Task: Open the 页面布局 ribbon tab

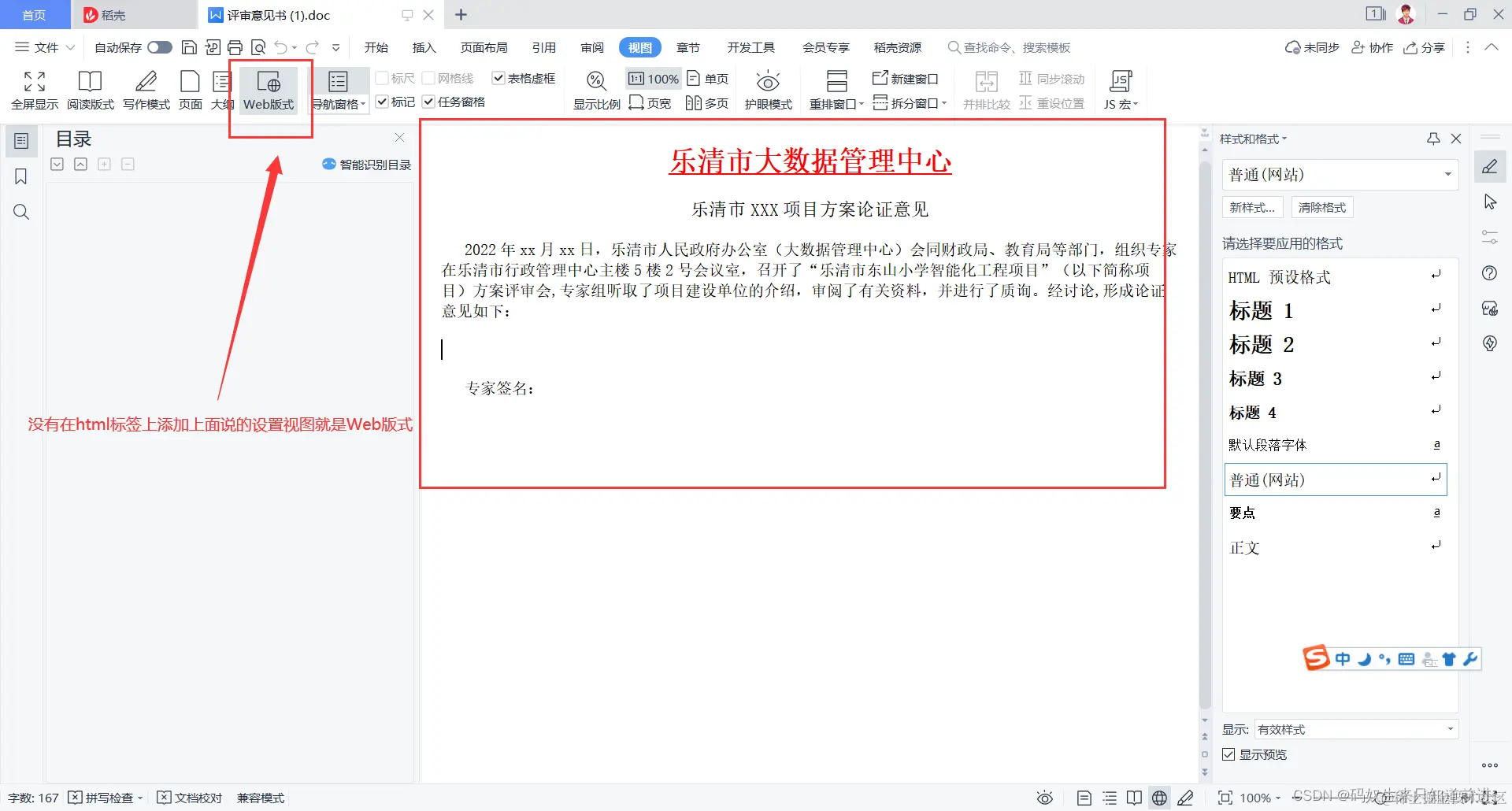Action: pos(484,47)
